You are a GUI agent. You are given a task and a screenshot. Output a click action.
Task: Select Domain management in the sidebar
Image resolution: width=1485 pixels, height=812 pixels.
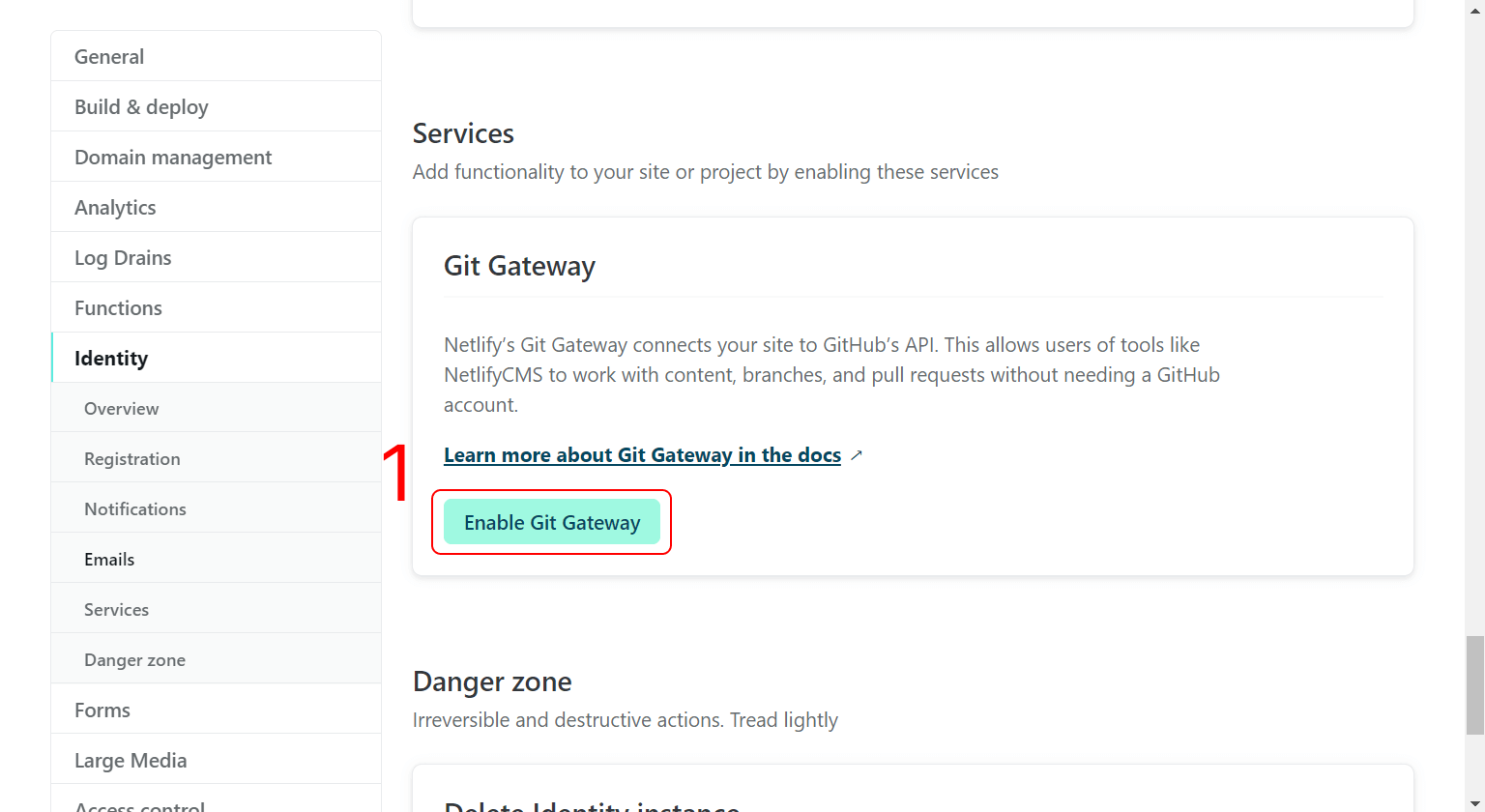173,157
